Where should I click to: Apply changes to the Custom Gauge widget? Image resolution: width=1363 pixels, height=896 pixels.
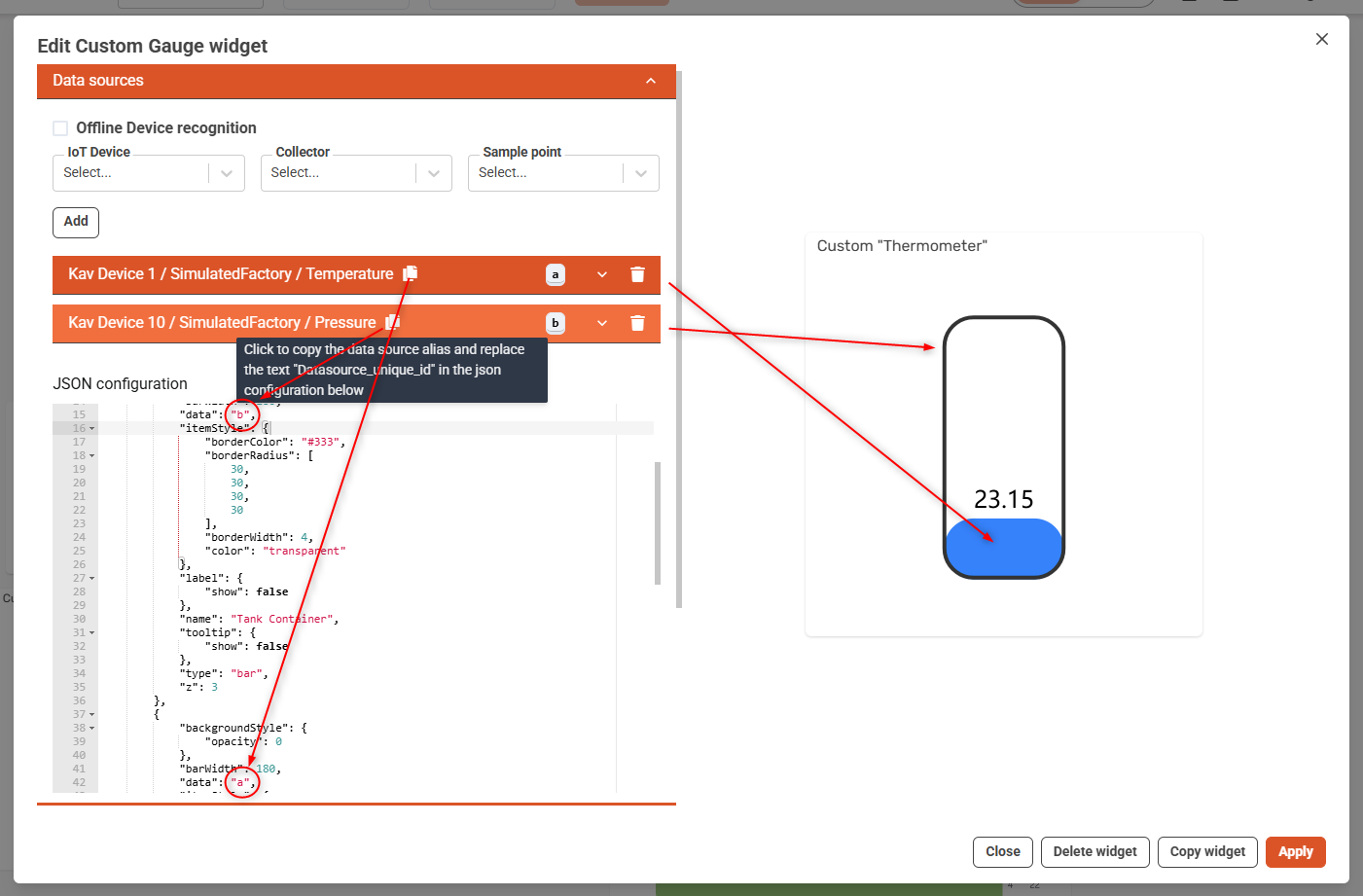click(1295, 851)
